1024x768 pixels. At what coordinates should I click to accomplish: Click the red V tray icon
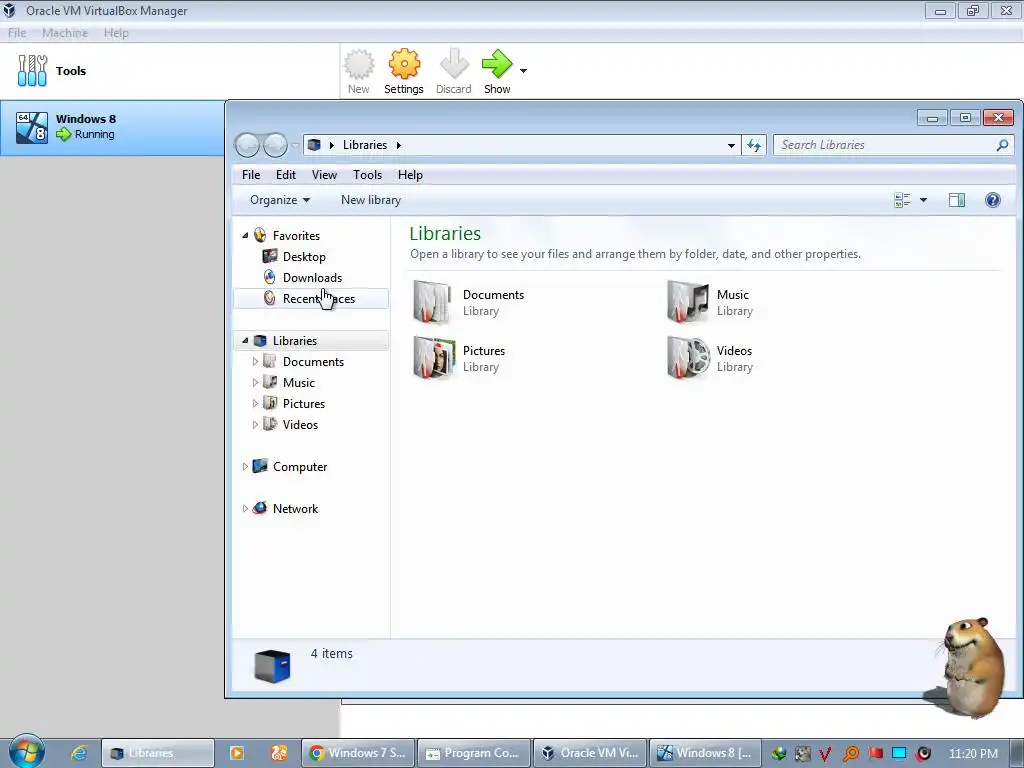[x=825, y=754]
